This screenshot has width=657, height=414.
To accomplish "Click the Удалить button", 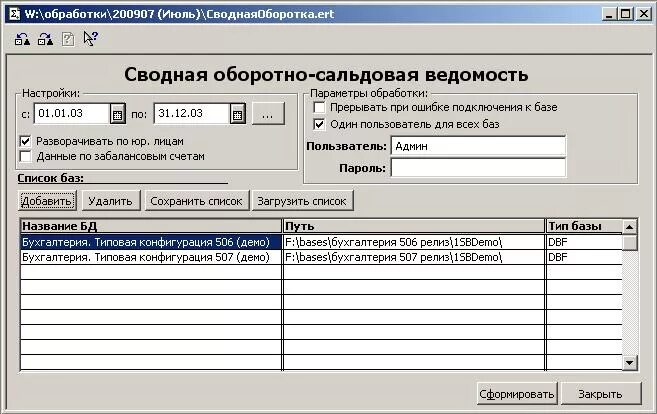I will [x=111, y=201].
